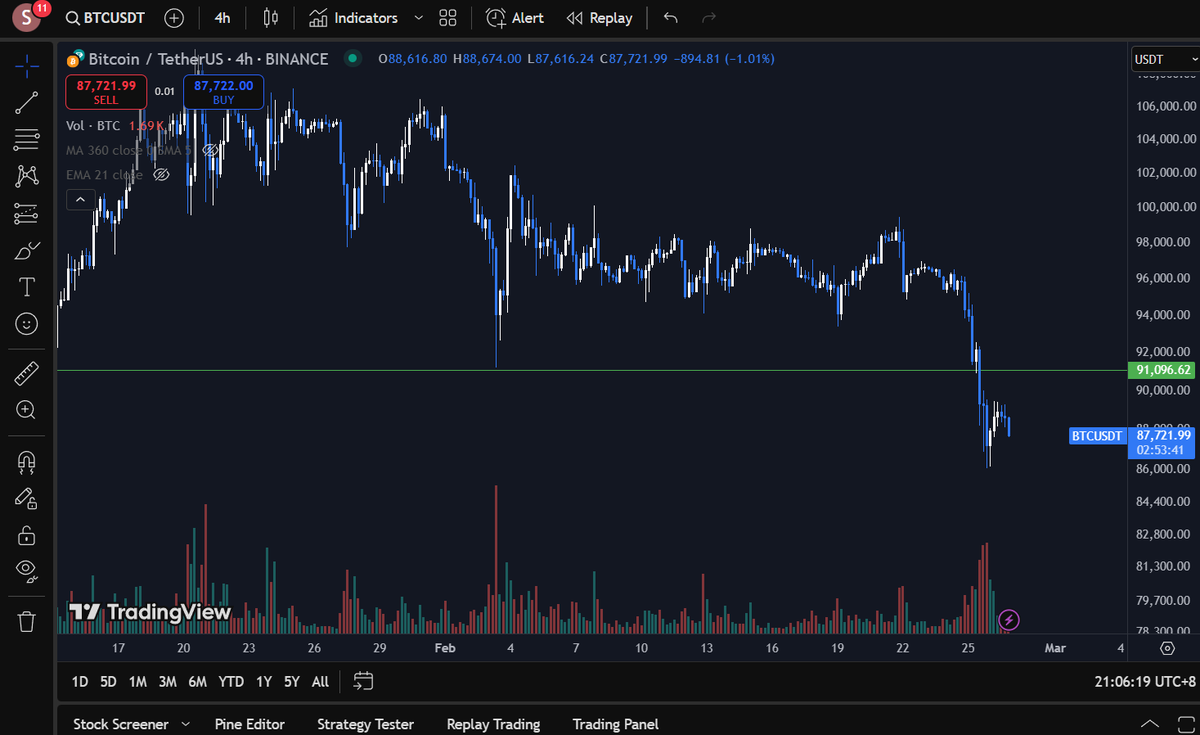Select the Brush drawing tool

pos(26,250)
